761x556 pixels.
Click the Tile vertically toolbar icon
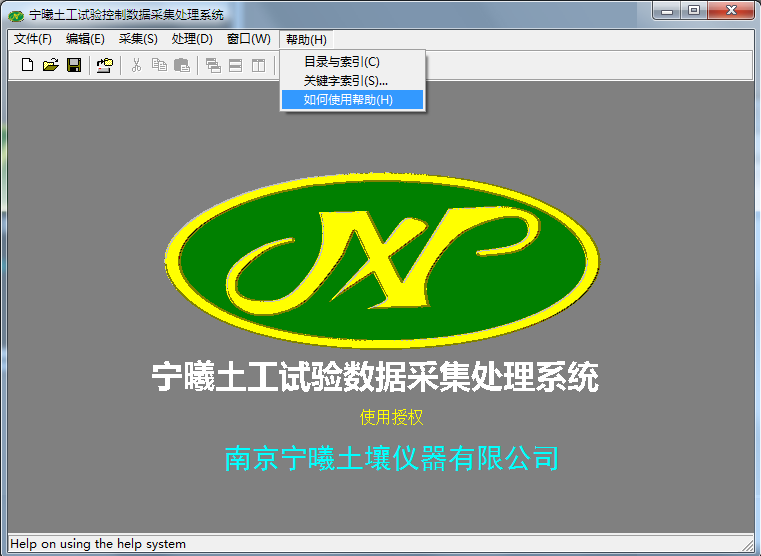click(x=258, y=65)
